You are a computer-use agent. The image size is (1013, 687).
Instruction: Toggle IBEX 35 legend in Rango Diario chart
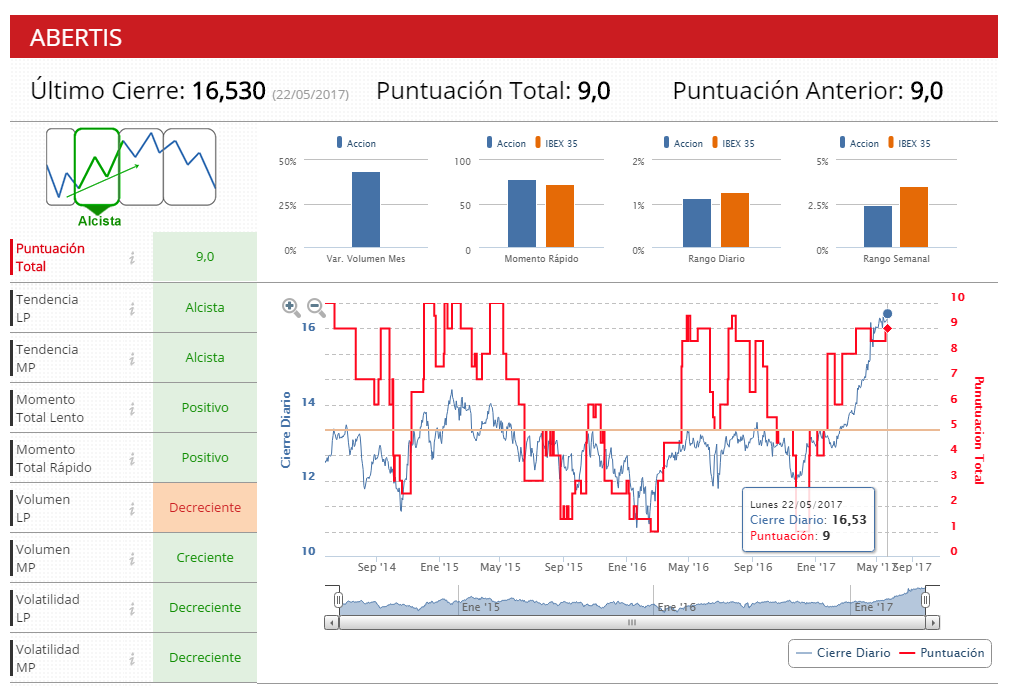tap(733, 143)
